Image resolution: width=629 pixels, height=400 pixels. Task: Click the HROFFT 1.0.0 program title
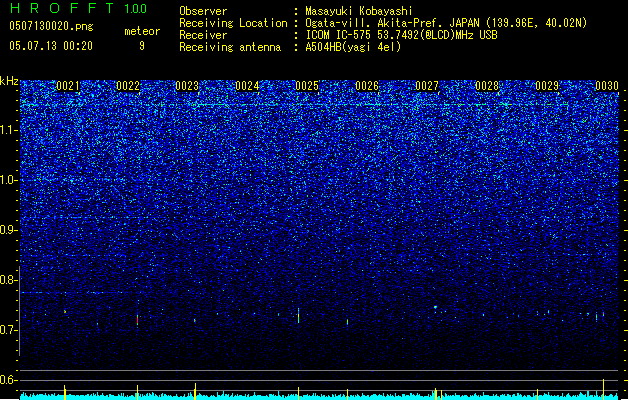point(79,8)
